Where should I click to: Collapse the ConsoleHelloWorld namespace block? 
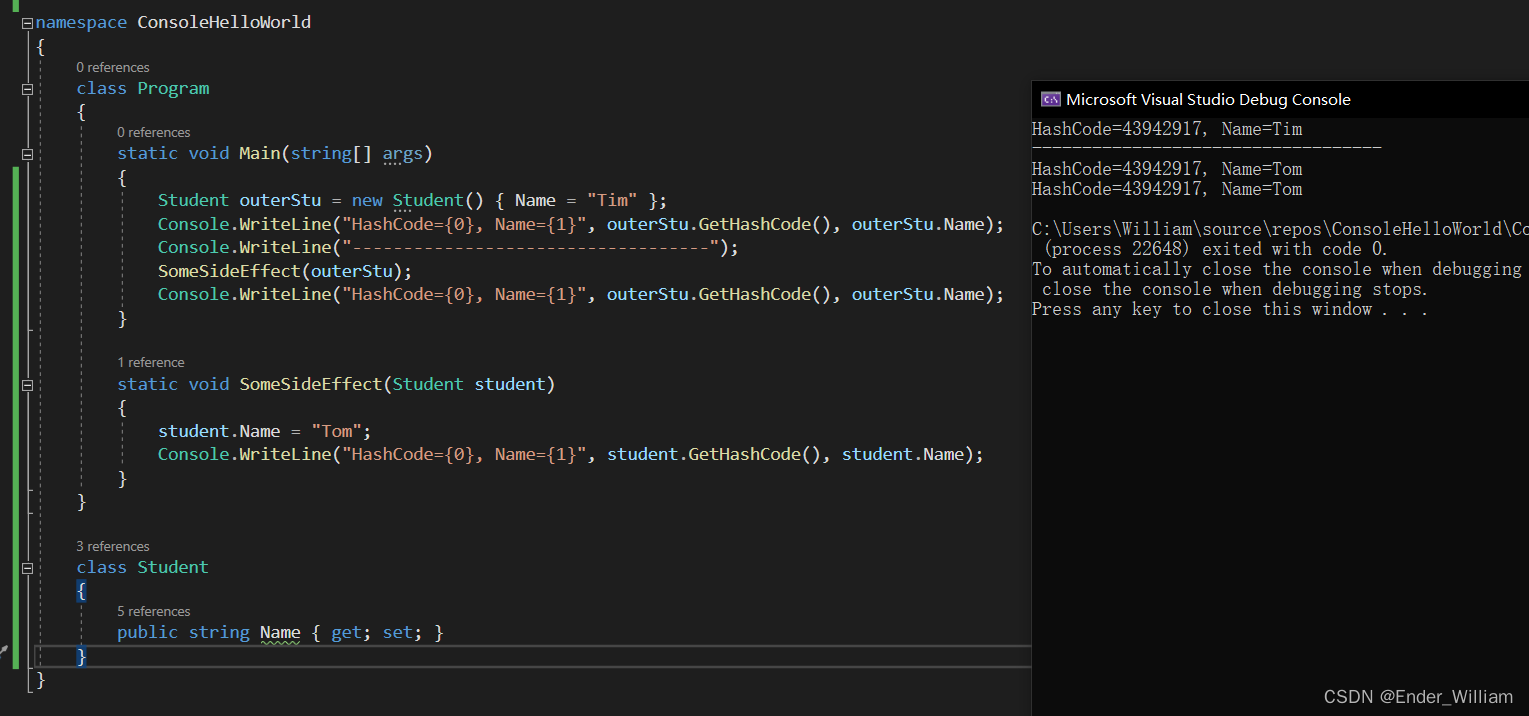(27, 22)
